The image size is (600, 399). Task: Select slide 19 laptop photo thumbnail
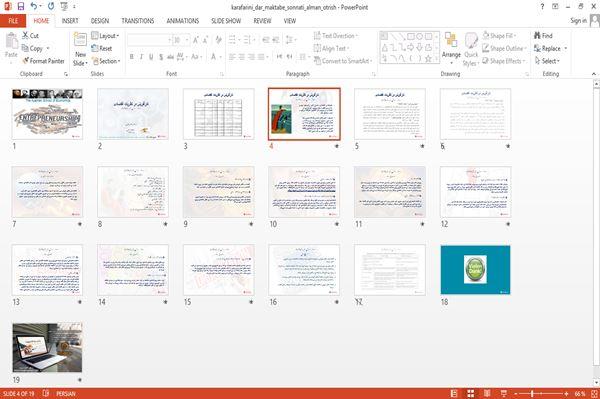click(47, 347)
